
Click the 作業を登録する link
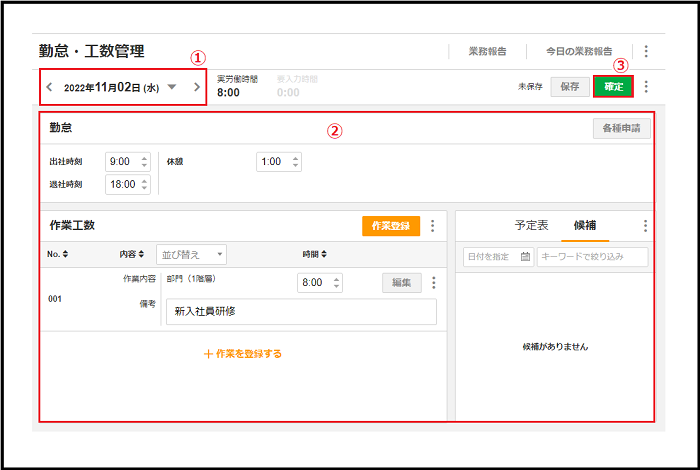tap(243, 354)
